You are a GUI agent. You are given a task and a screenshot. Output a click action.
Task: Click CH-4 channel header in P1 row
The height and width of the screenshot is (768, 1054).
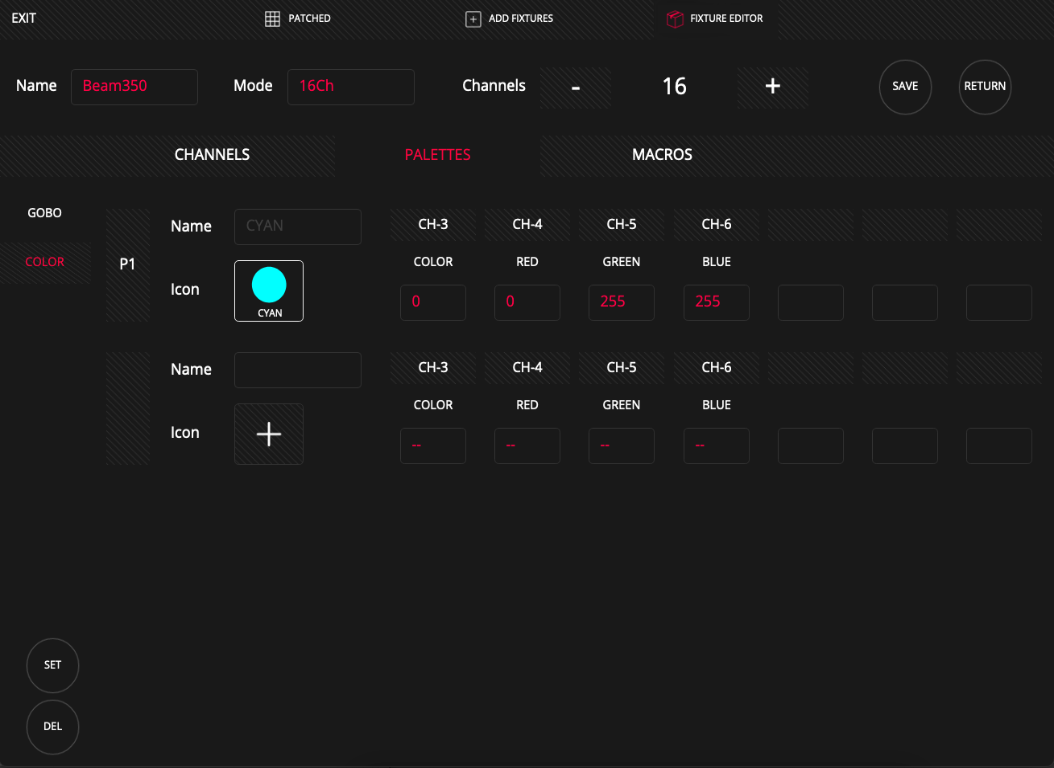pos(527,224)
